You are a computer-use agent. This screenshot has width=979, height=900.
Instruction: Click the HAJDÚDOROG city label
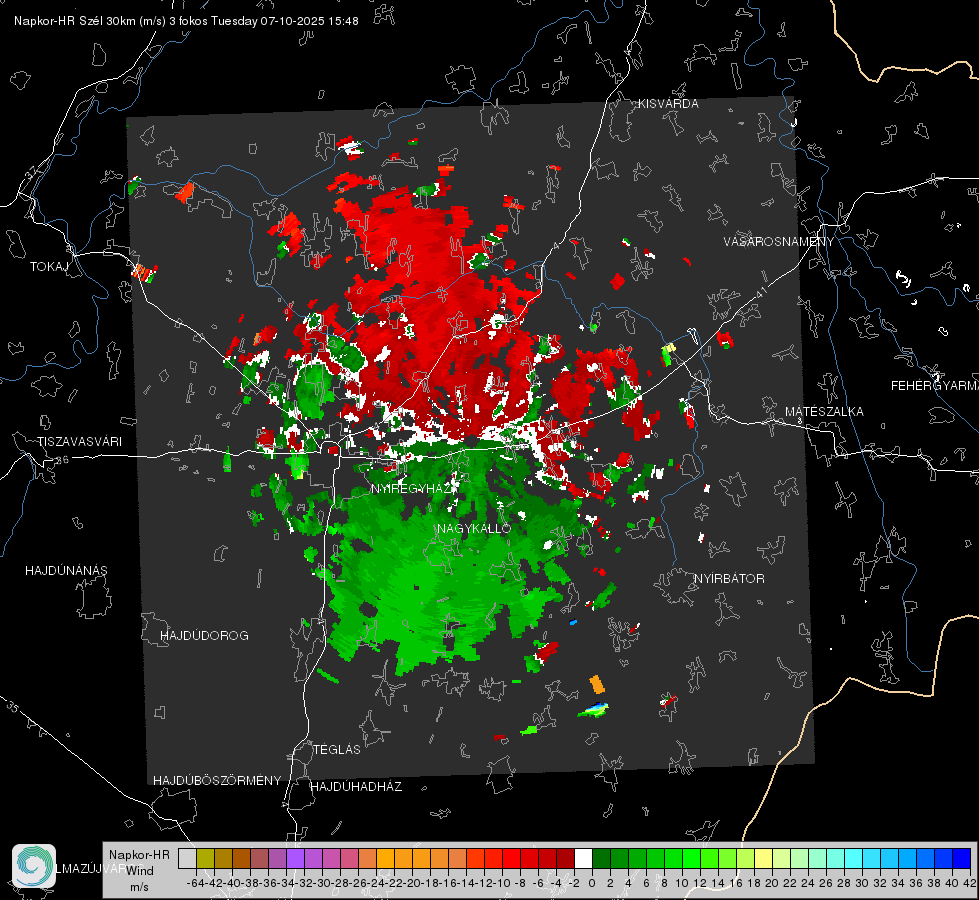coord(204,636)
